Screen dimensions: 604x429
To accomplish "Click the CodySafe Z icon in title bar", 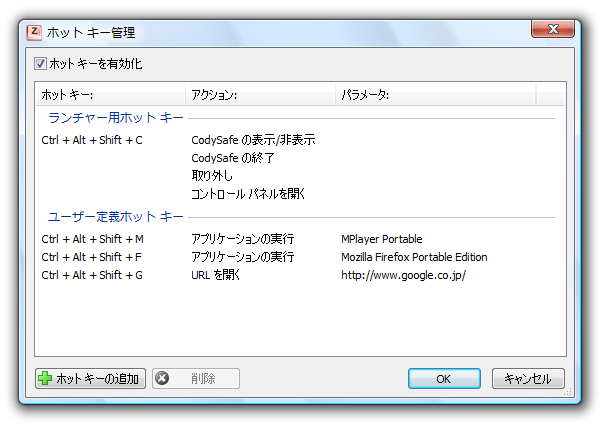I will click(34, 32).
